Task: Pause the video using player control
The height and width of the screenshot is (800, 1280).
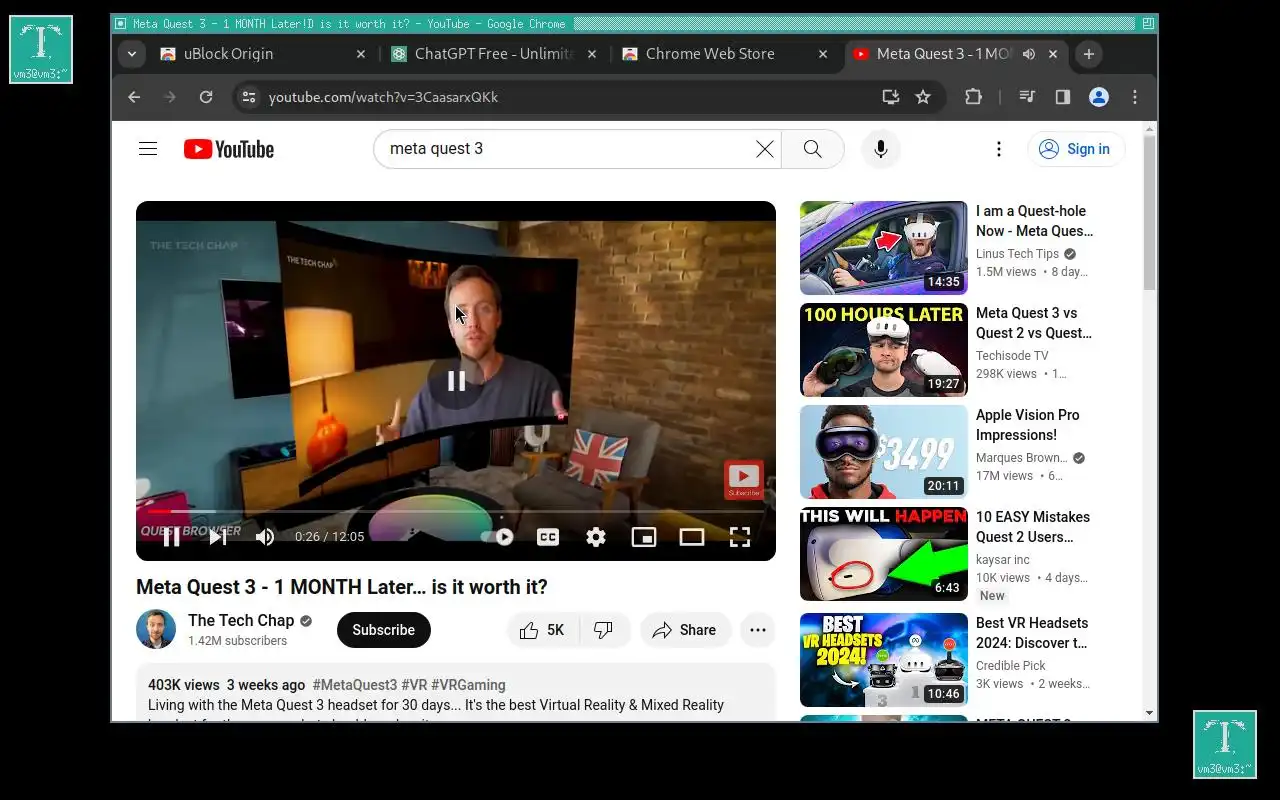Action: 172,537
